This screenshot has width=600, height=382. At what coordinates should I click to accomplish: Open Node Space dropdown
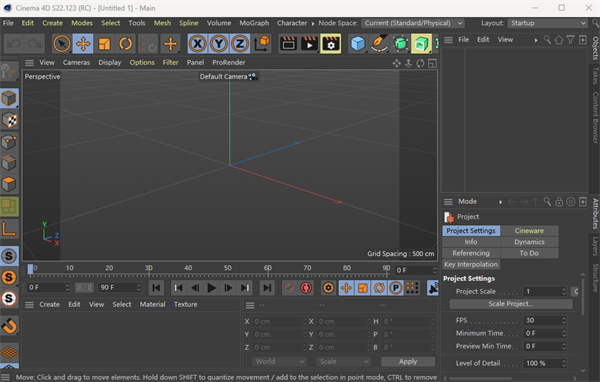click(x=413, y=23)
